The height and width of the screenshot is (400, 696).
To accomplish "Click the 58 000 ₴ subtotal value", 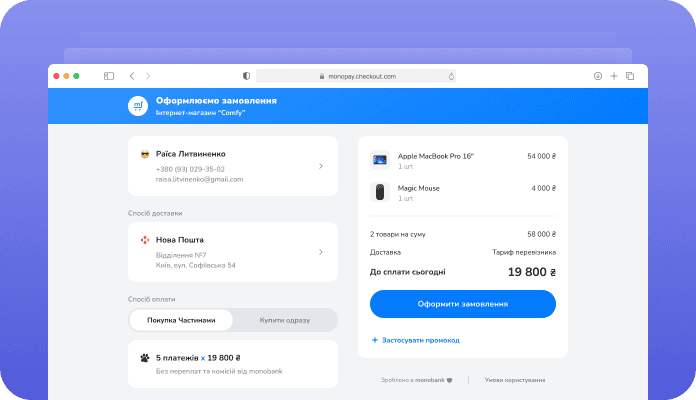I will [542, 234].
